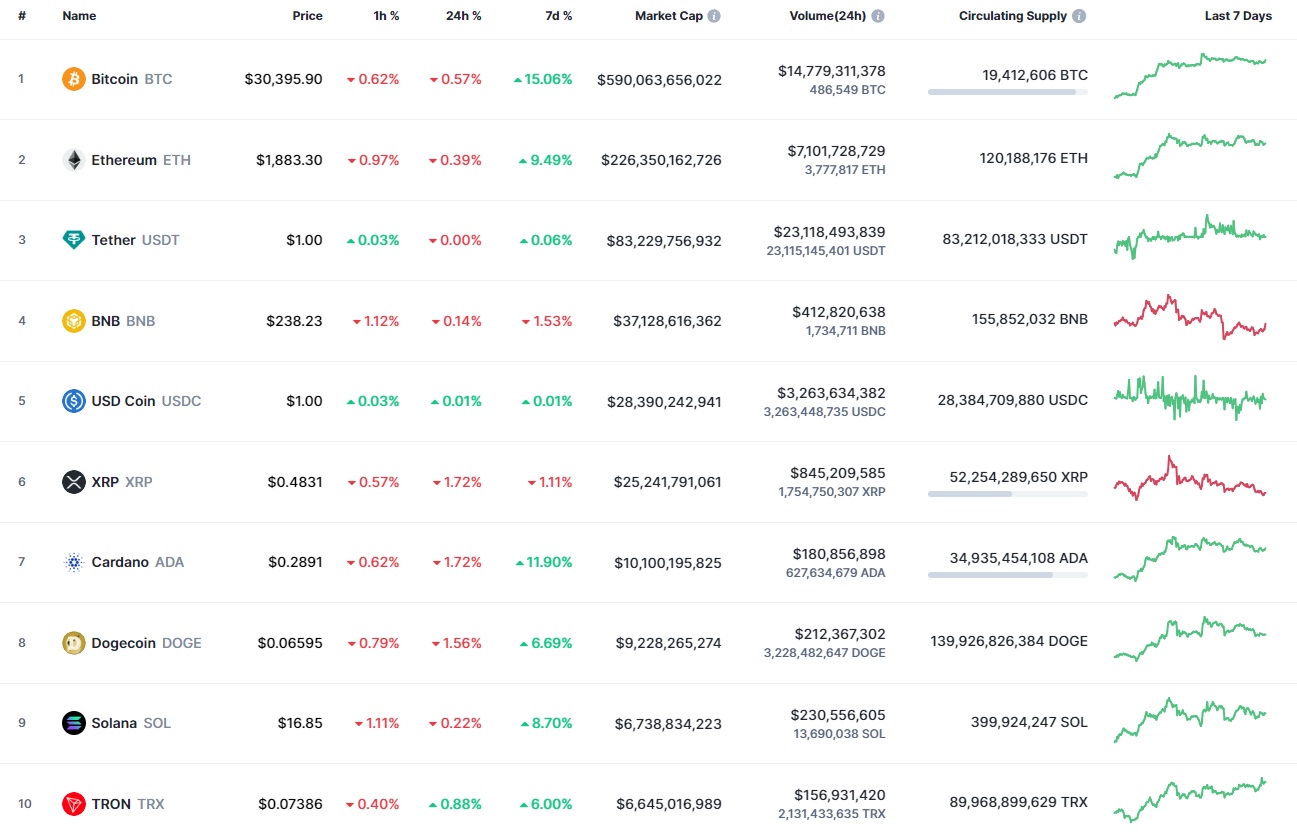This screenshot has width=1297, height=838.
Task: Select the XRP black circle logo
Action: (x=74, y=481)
